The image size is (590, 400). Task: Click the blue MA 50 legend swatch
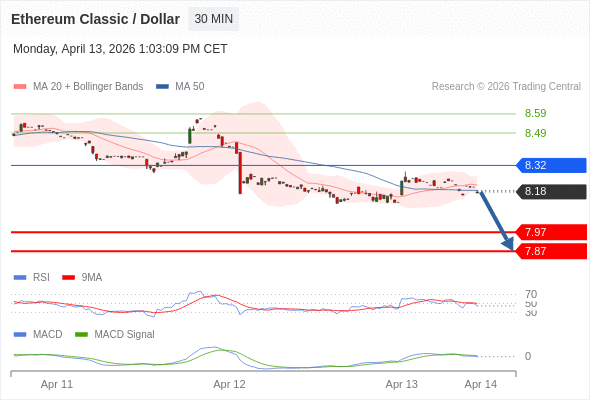(x=162, y=87)
